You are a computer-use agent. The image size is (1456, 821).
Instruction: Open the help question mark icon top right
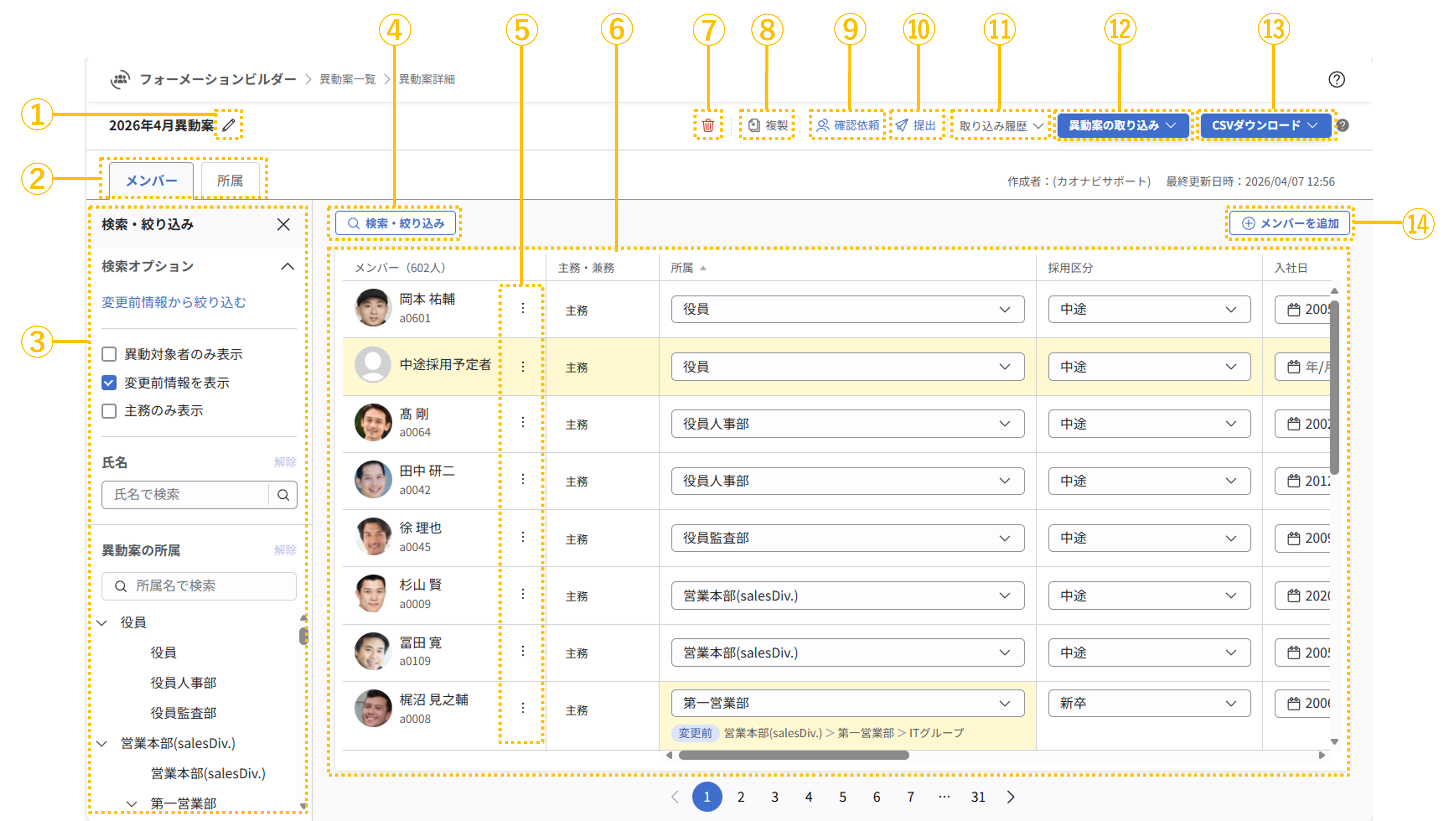(x=1337, y=80)
